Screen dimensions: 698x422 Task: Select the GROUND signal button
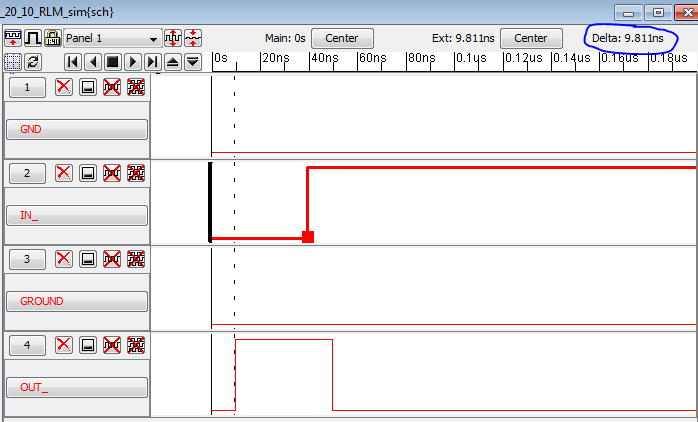(77, 301)
